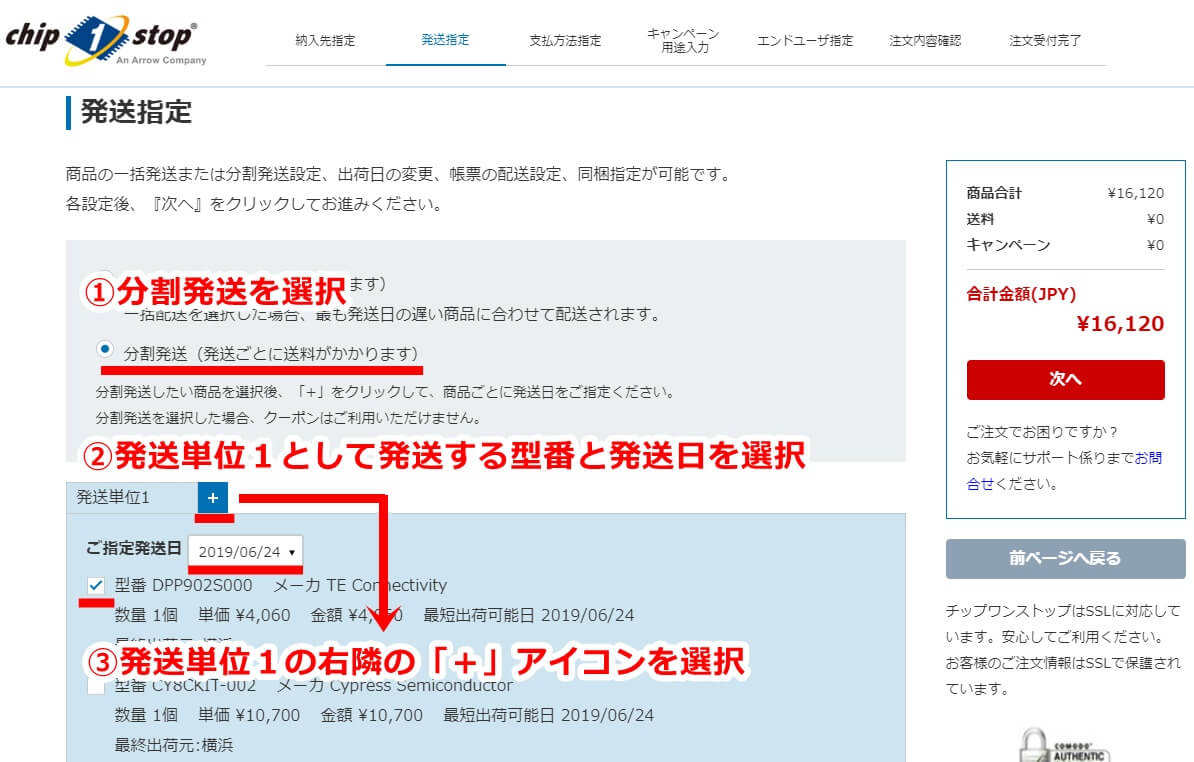Screen dimensions: 1194x762
Task: Click the 発送単位1 section header
Action: pyautogui.click(x=113, y=498)
